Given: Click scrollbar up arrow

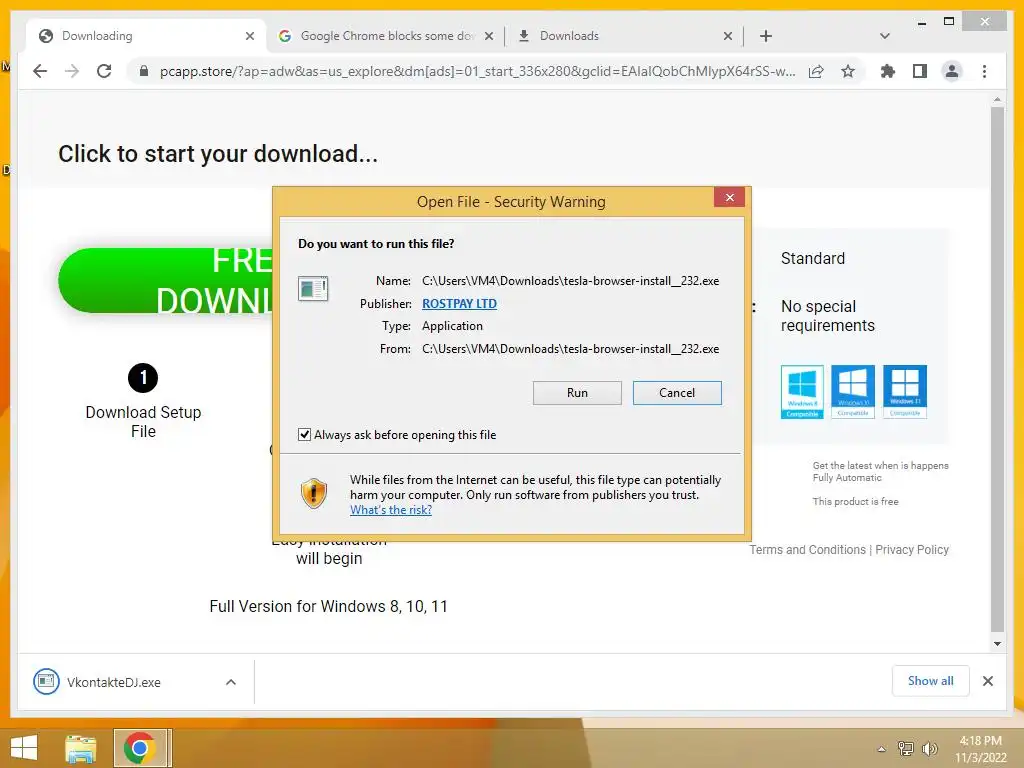Looking at the screenshot, I should (x=997, y=99).
